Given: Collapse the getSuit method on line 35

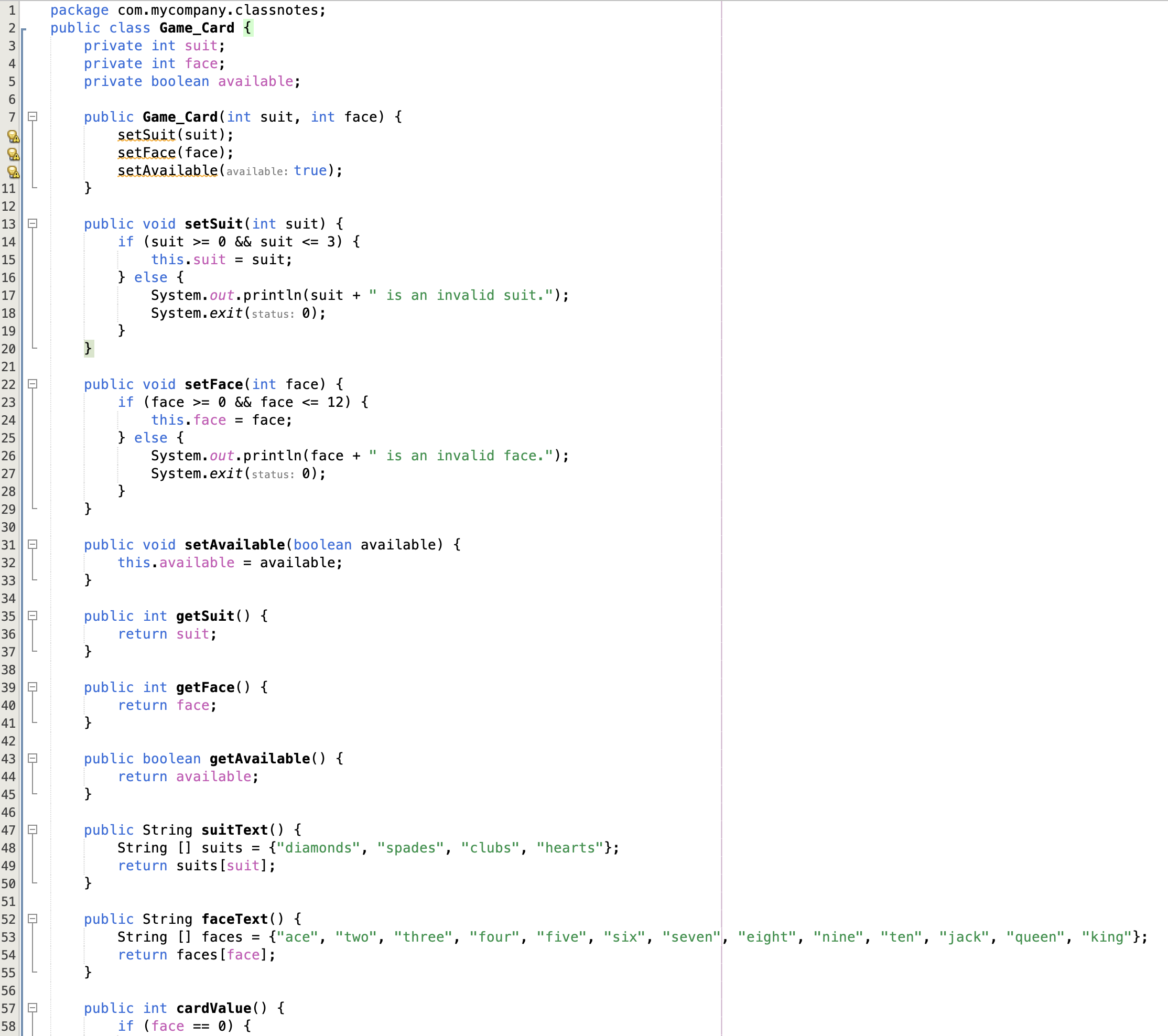Looking at the screenshot, I should 33,617.
